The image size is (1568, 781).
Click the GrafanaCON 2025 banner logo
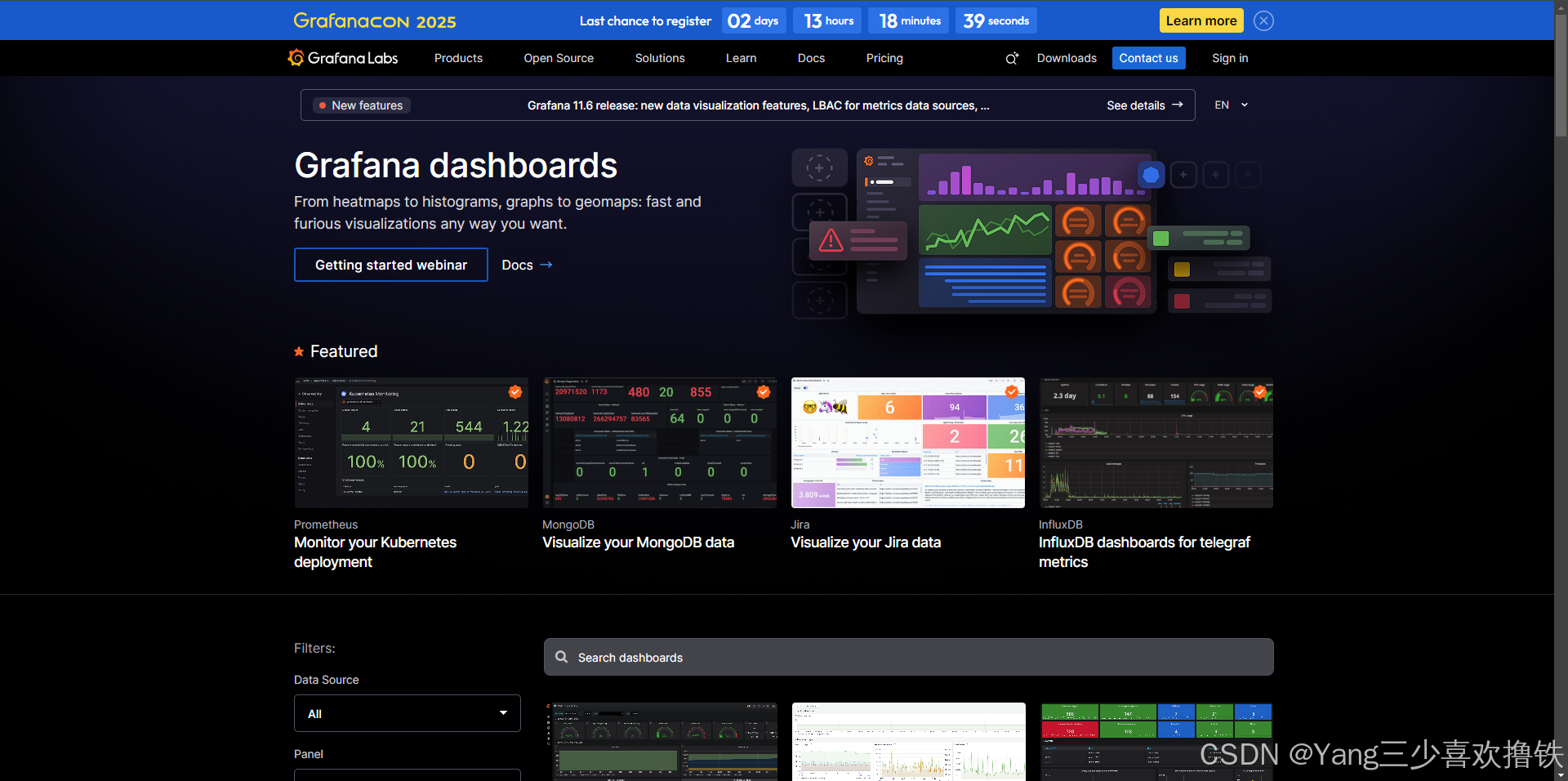(375, 21)
